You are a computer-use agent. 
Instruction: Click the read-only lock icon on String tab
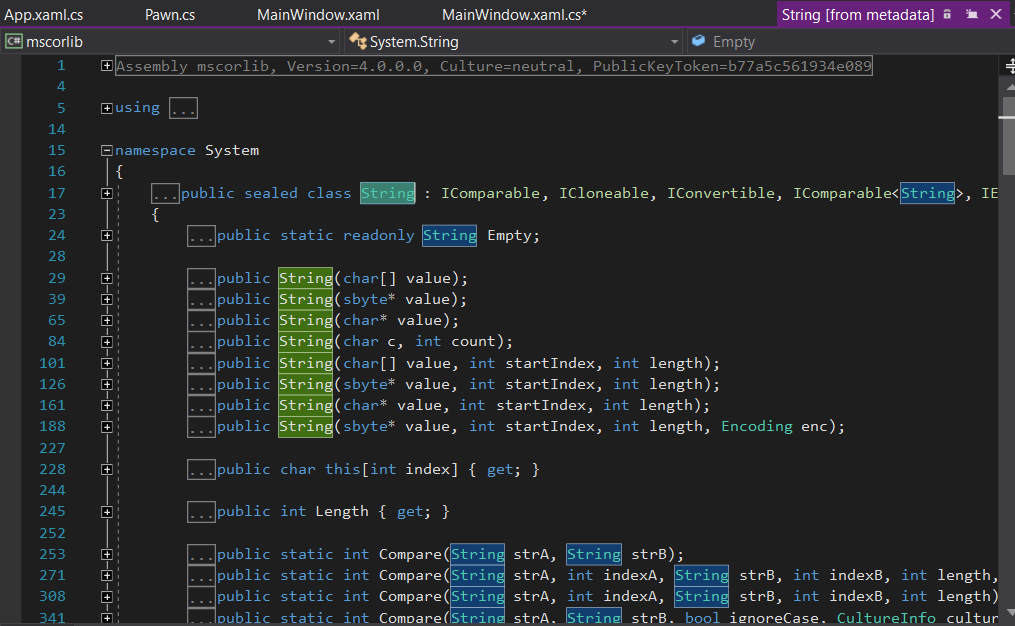[x=947, y=14]
